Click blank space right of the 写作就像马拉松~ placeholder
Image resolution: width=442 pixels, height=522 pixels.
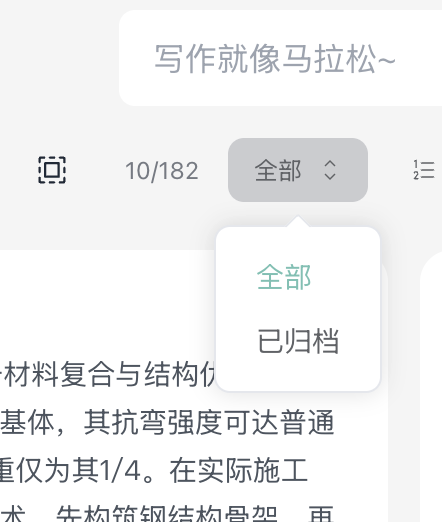[418, 58]
